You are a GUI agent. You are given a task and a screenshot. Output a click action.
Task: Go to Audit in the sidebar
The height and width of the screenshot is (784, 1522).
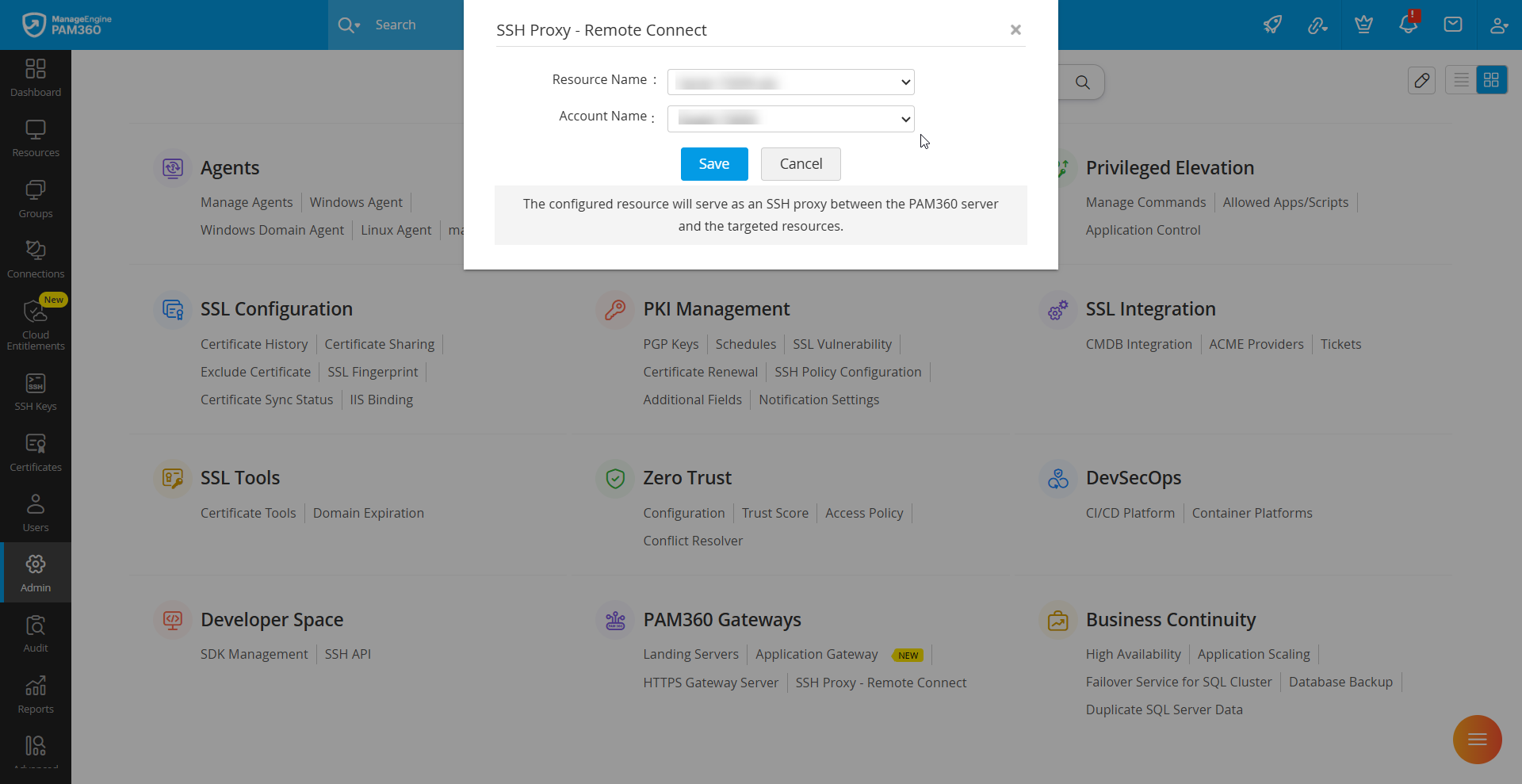[x=36, y=633]
